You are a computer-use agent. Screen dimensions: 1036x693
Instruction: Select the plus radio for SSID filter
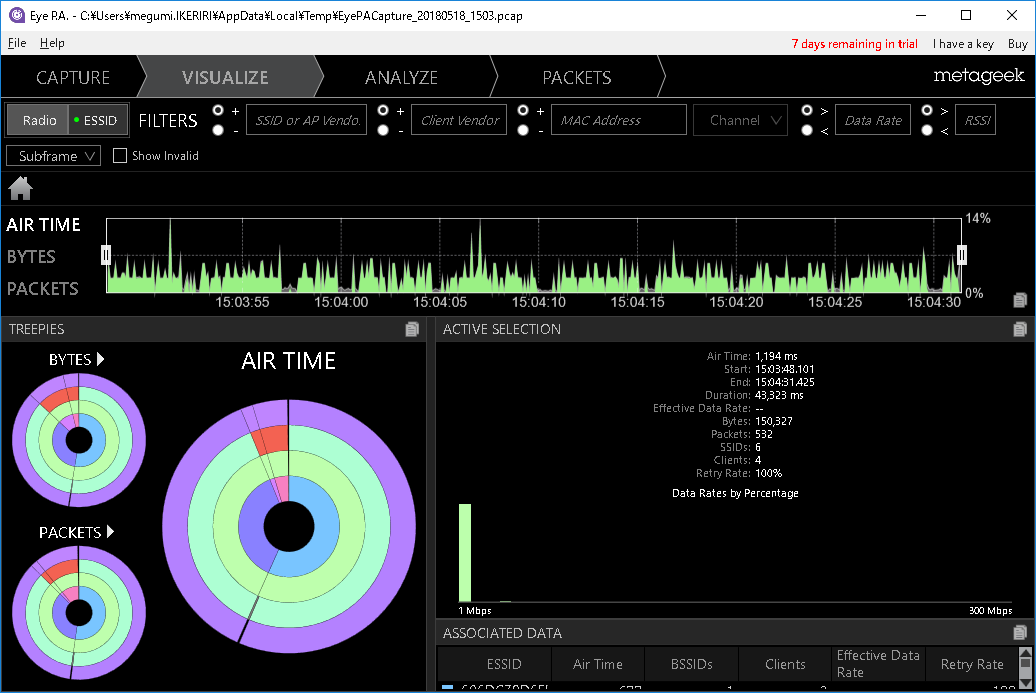point(218,110)
